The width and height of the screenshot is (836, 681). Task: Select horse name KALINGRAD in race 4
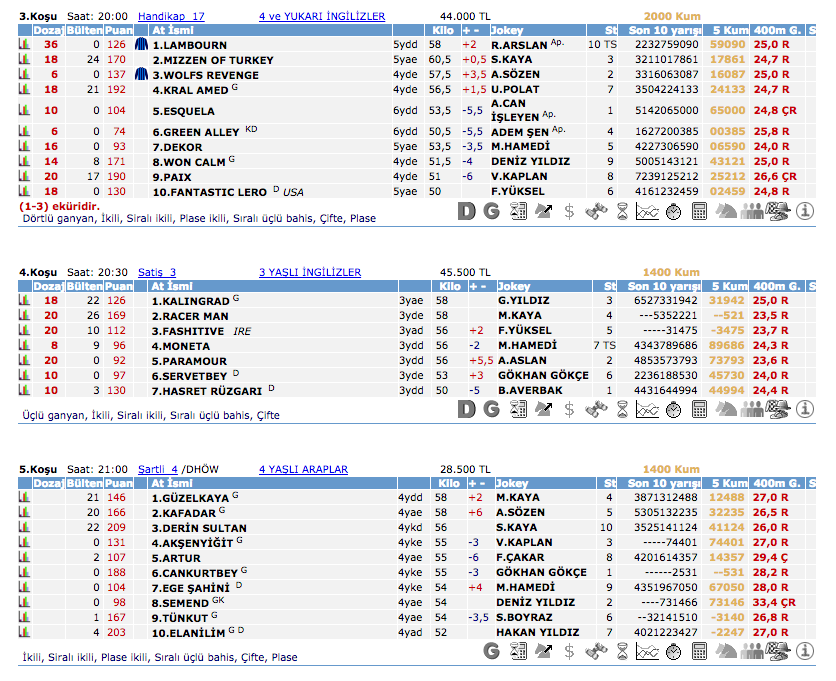coord(190,301)
